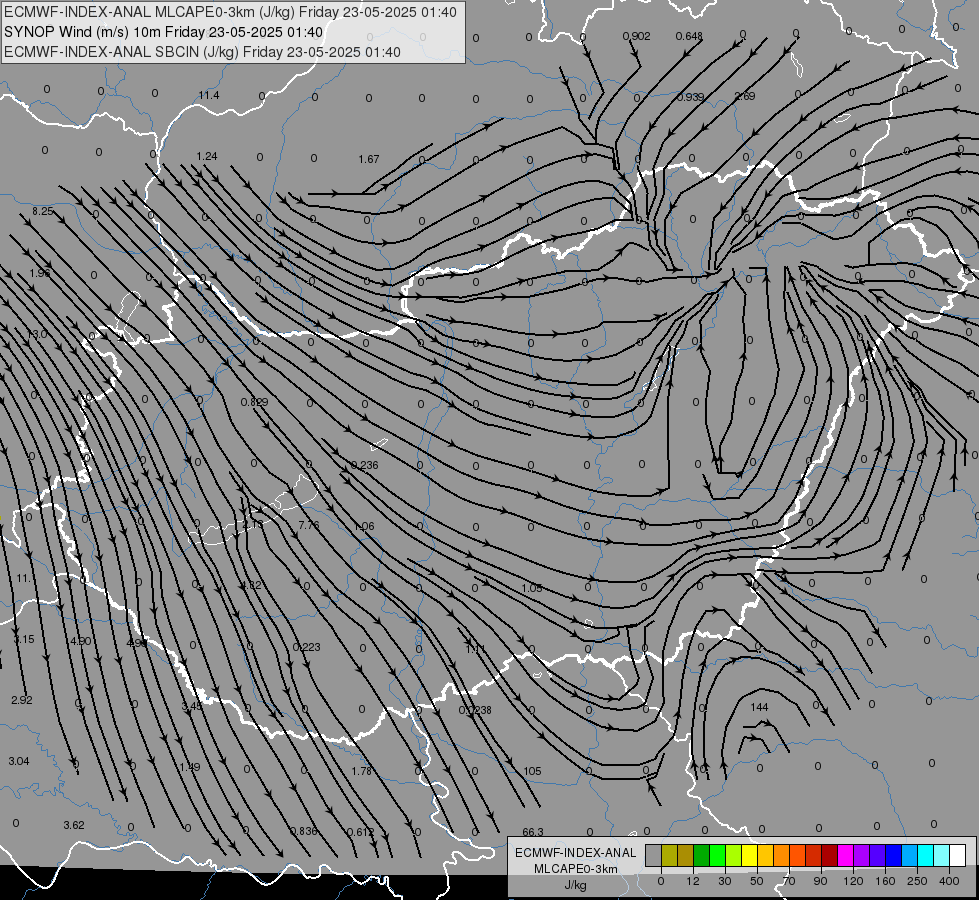
Task: Click the gray legend color swatch
Action: [x=653, y=855]
